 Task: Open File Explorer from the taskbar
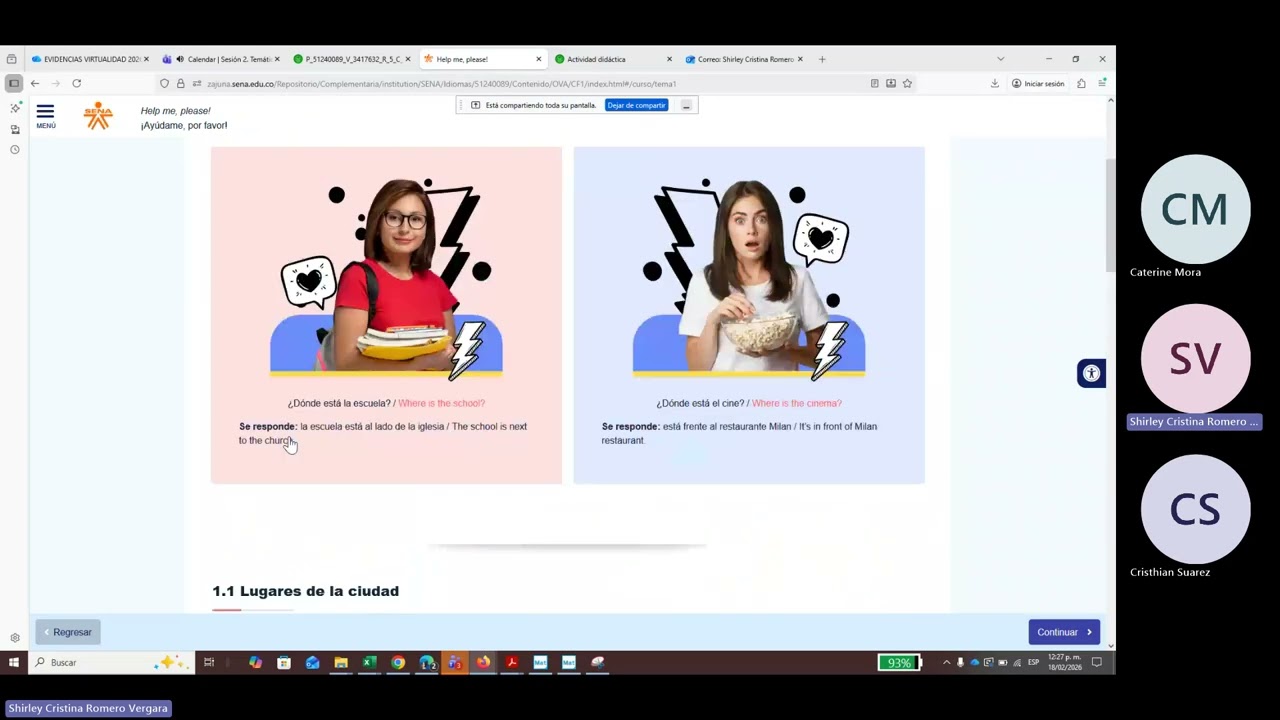coord(341,662)
